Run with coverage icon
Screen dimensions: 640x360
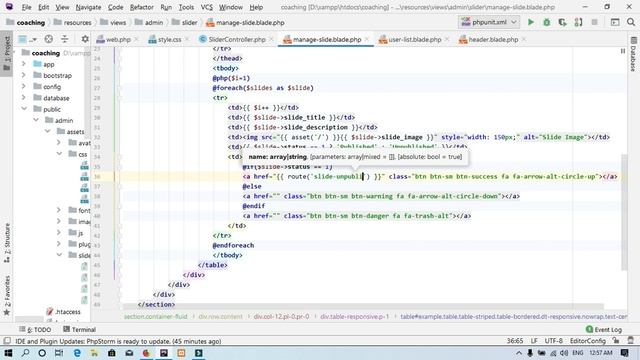point(562,22)
